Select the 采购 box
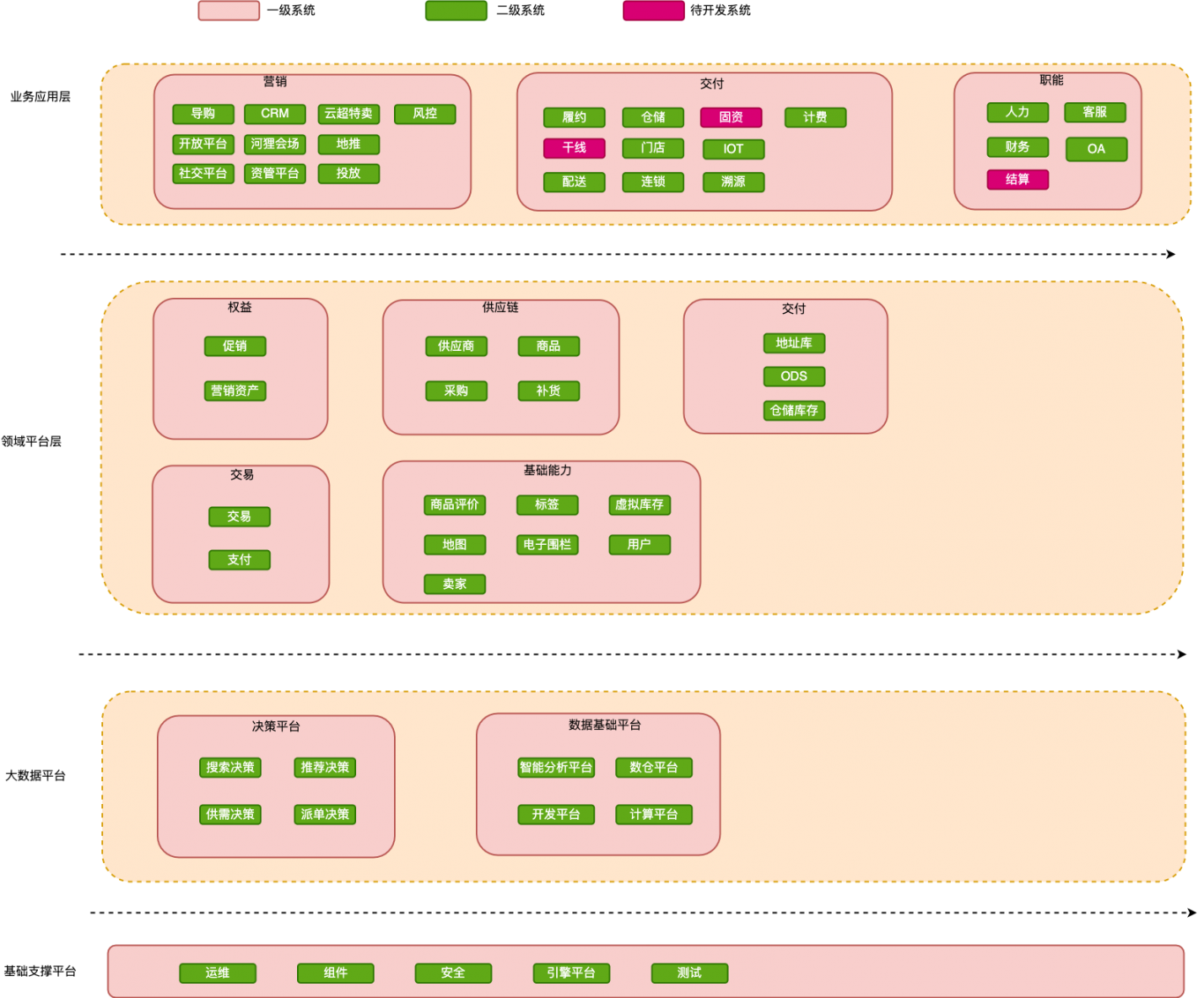The image size is (1204, 998). click(457, 391)
